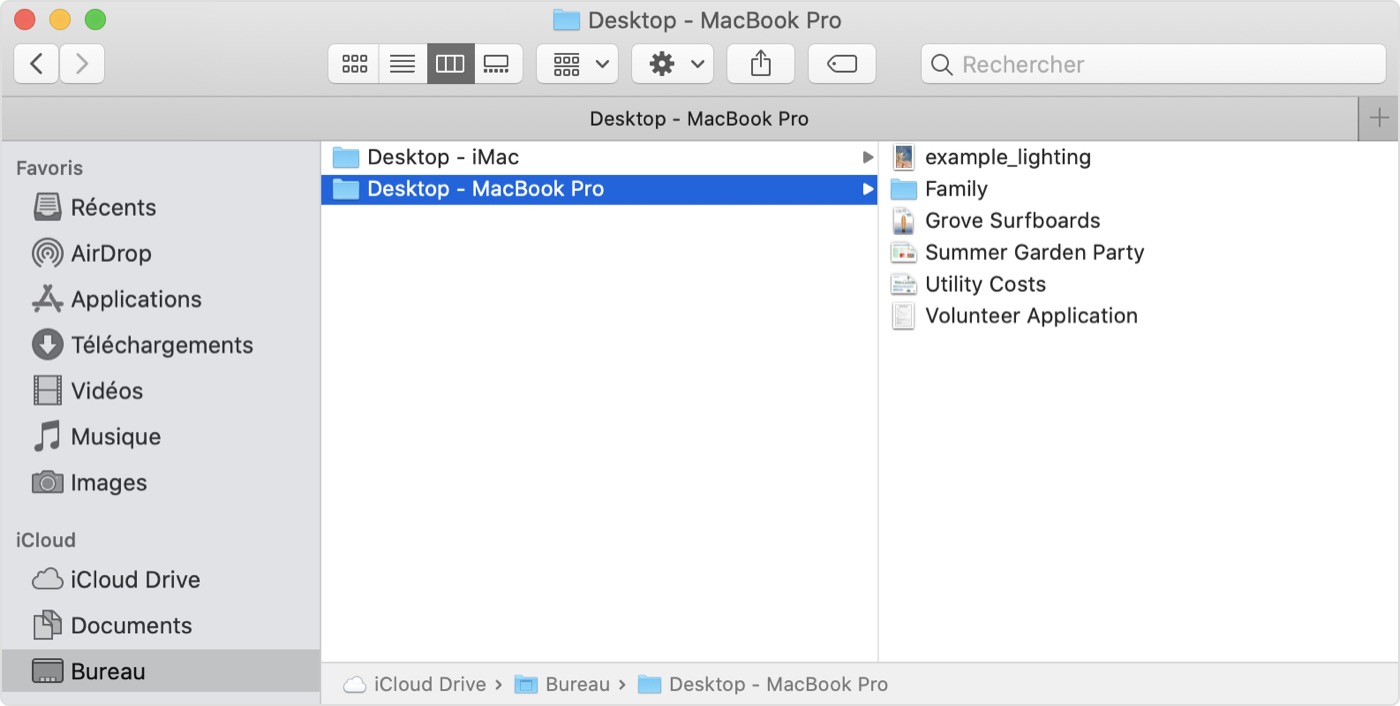This screenshot has width=1400, height=706.
Task: Click the Family folder icon
Action: (903, 189)
